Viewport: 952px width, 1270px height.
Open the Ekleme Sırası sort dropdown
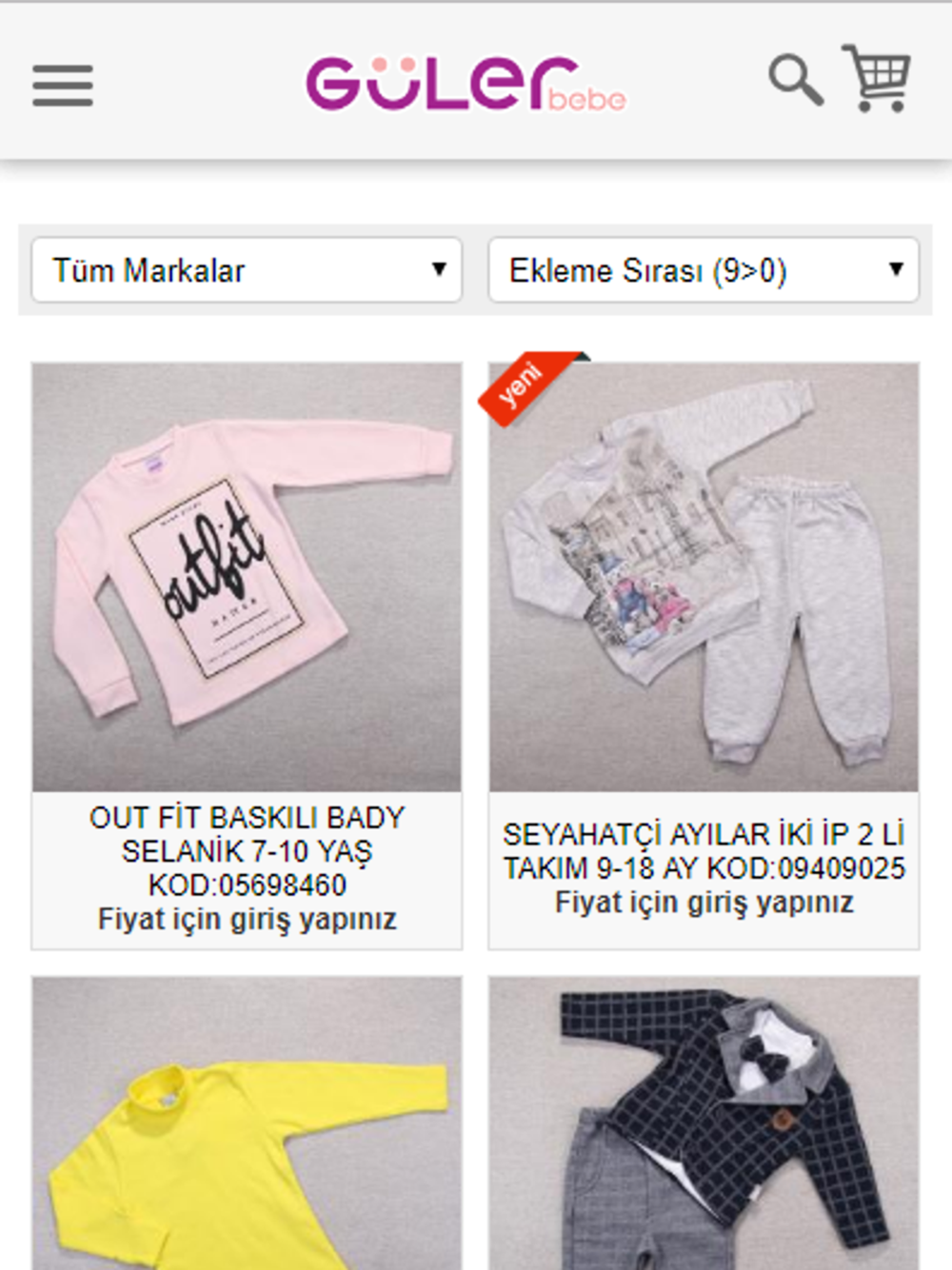click(704, 270)
